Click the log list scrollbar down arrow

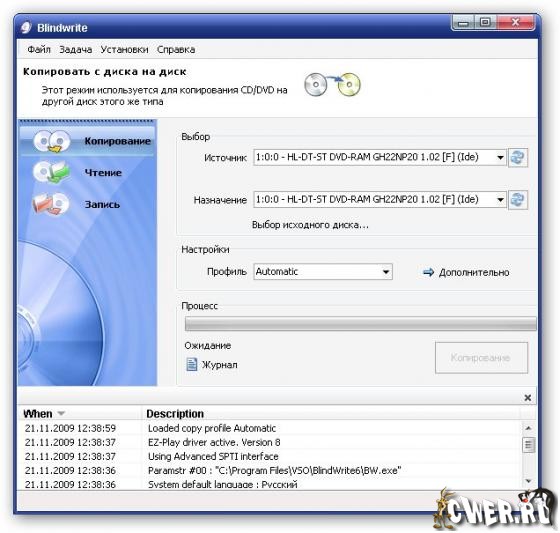coord(528,481)
